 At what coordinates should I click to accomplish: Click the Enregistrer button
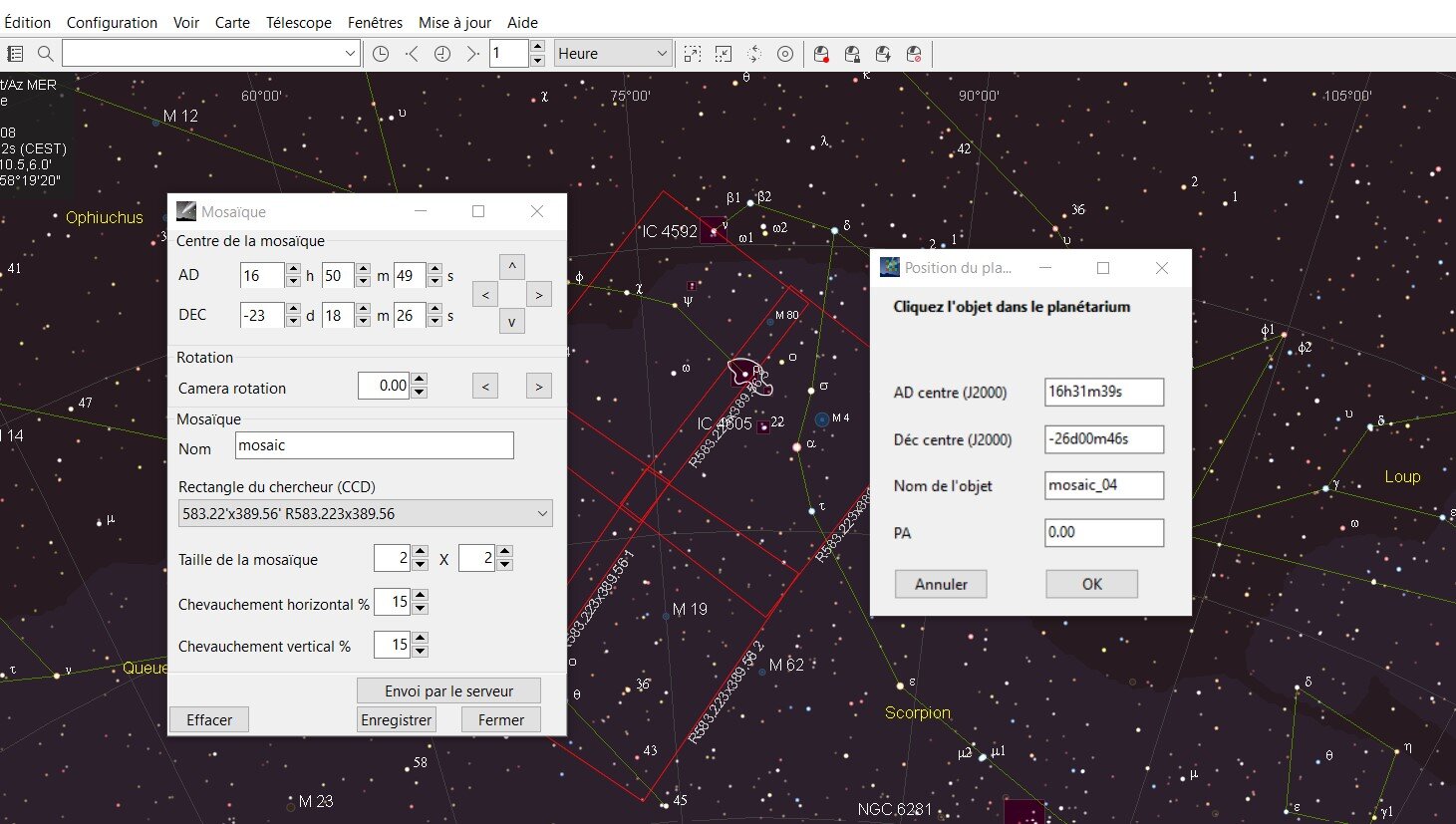(397, 719)
